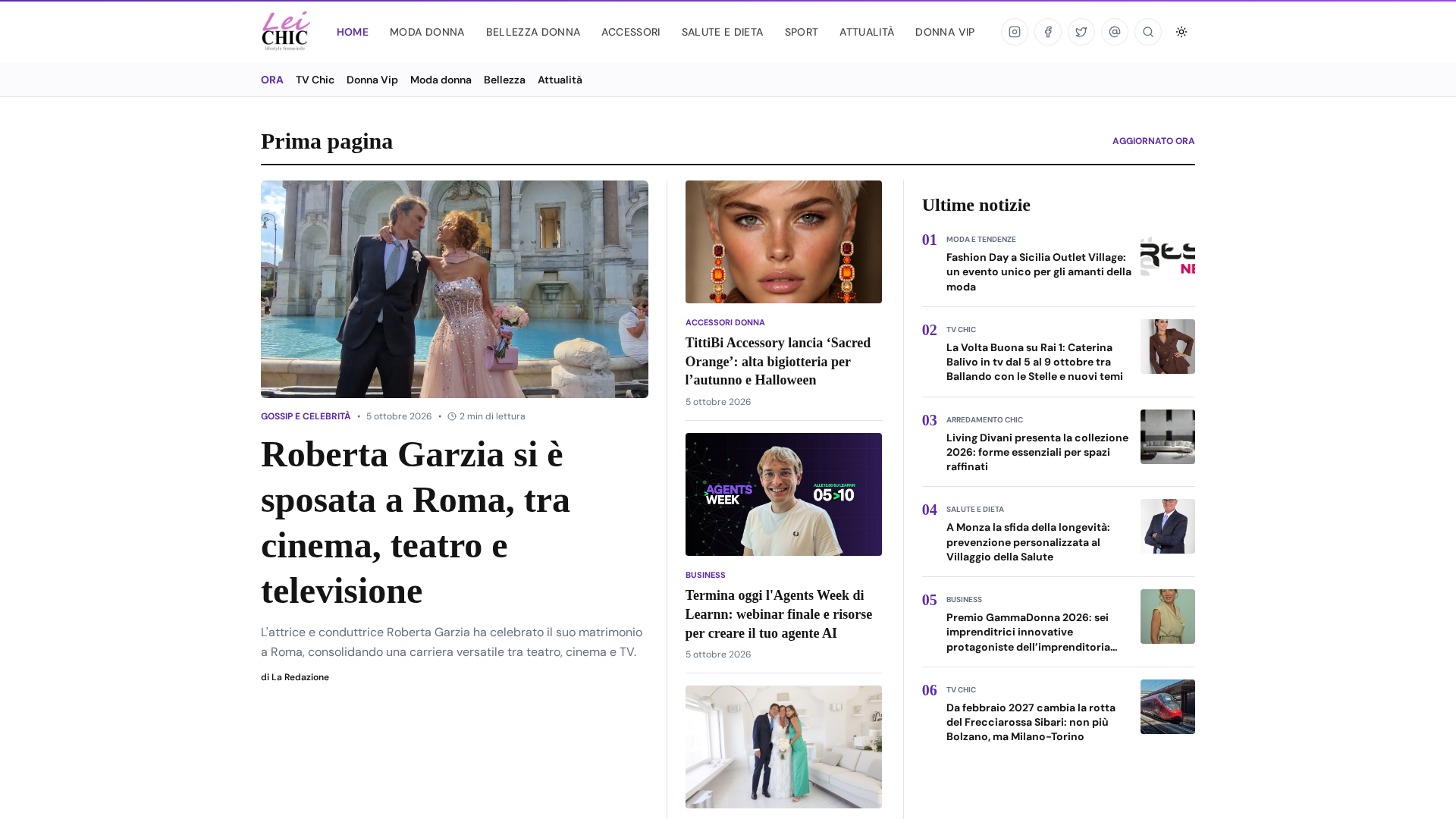Click the email at-sign icon
This screenshot has height=819, width=1456.
point(1115,32)
